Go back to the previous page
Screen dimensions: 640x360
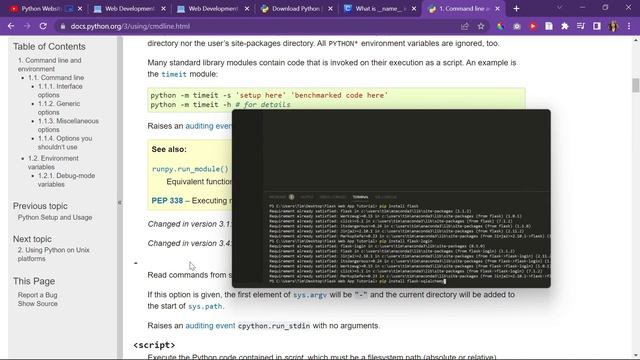tap(11, 26)
